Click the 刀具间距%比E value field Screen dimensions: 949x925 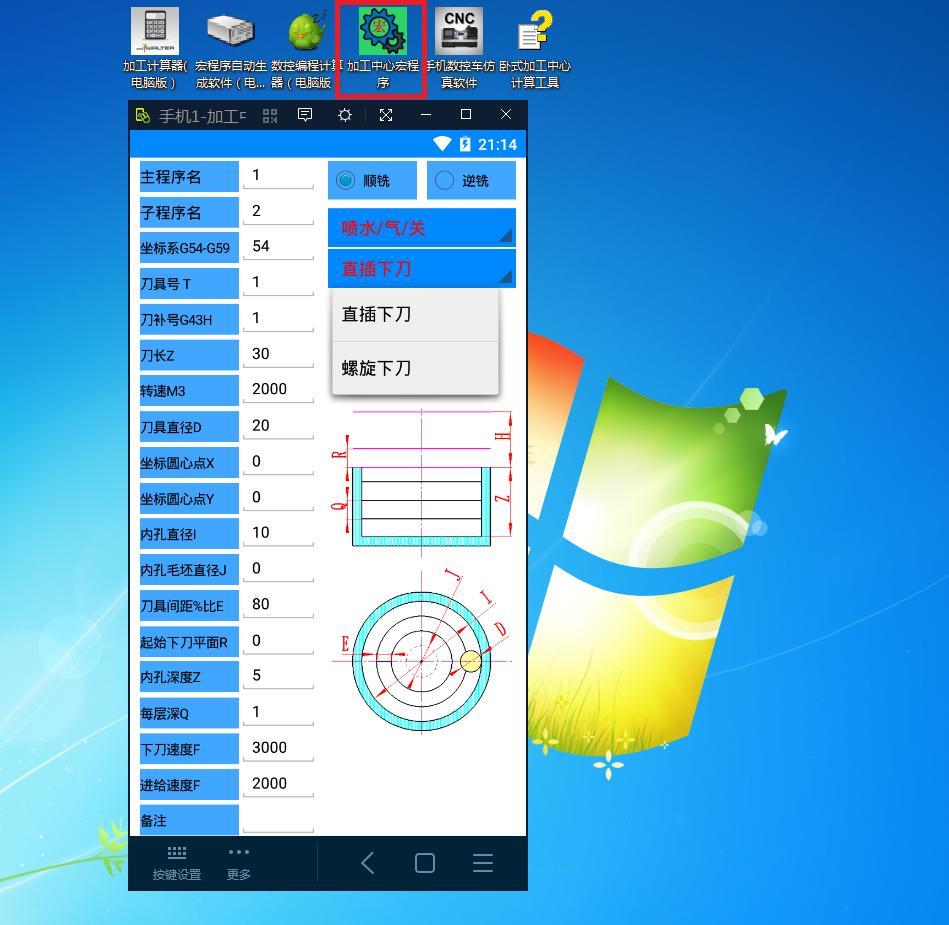click(x=278, y=605)
